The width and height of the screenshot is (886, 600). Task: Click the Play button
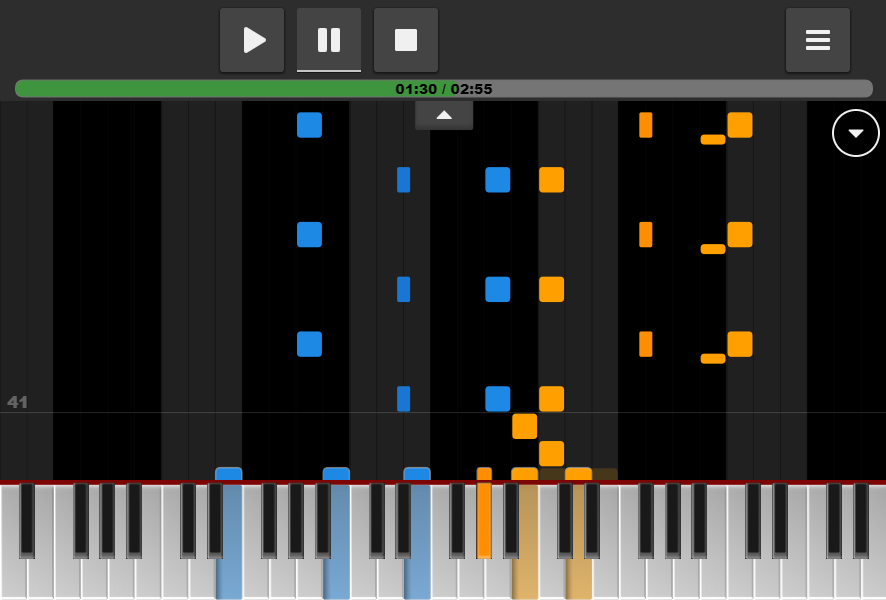point(252,40)
